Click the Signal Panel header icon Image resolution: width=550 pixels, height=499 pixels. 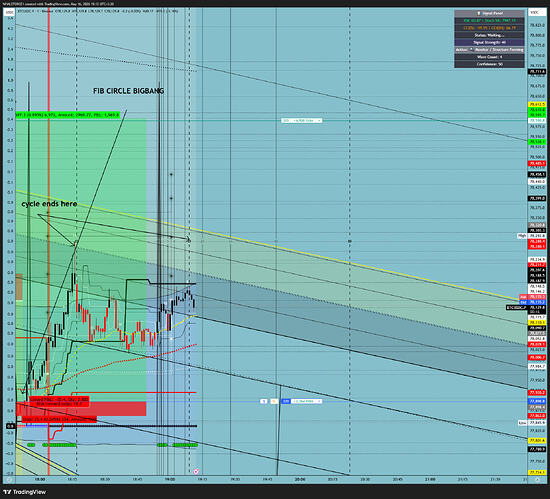point(478,13)
